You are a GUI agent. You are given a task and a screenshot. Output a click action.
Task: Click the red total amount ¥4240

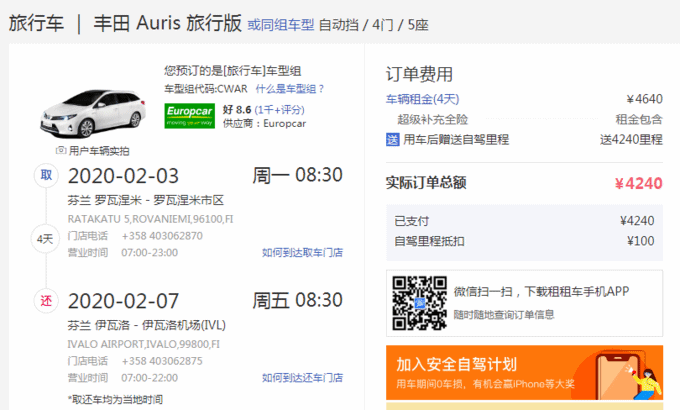(638, 184)
